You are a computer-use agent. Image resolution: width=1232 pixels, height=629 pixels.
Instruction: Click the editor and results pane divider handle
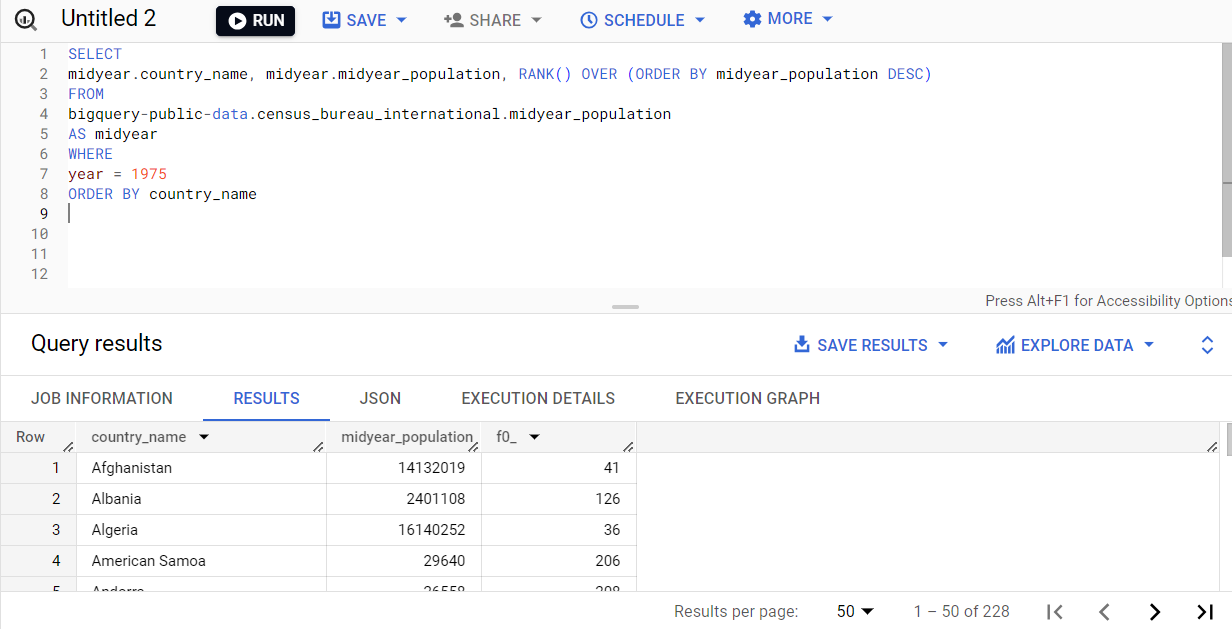(x=625, y=307)
